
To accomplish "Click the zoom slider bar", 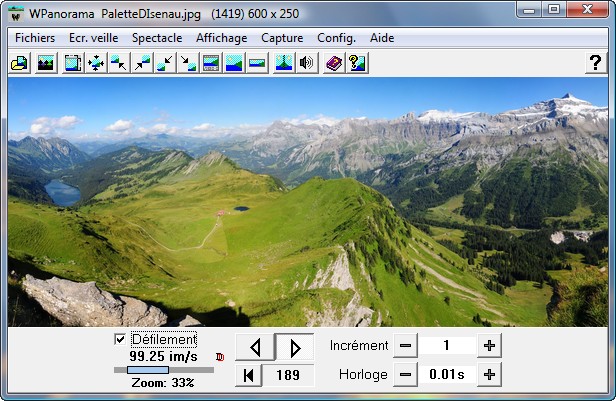I will point(164,370).
